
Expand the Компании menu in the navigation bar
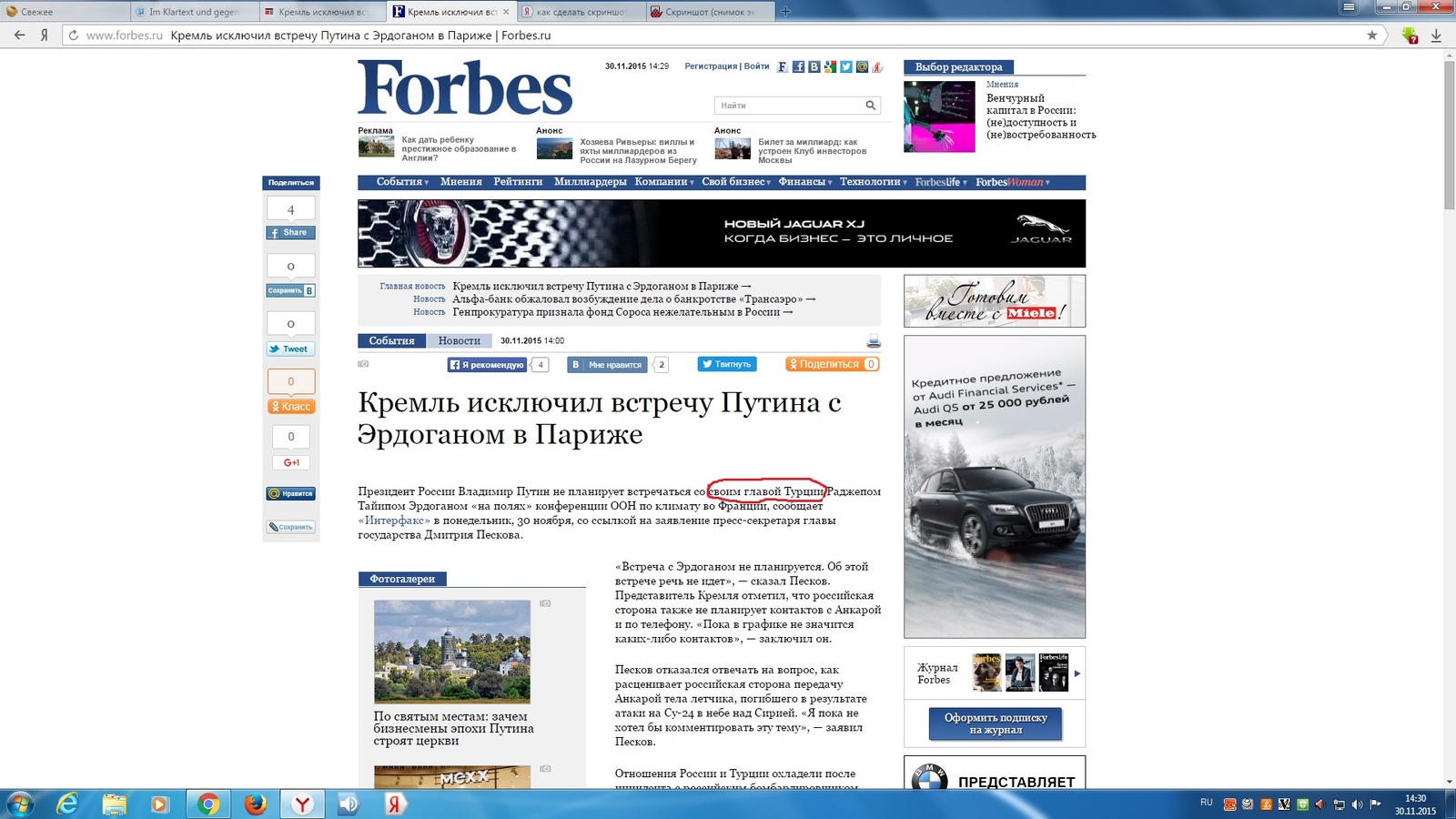click(664, 182)
